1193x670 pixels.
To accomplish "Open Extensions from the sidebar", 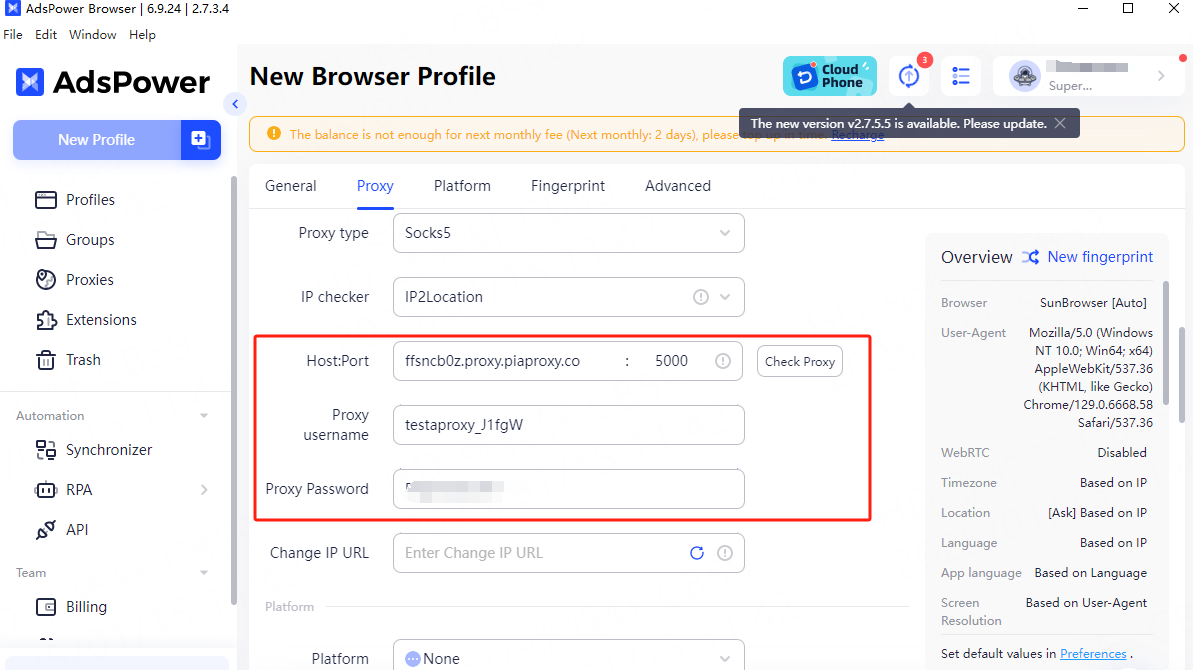I will pyautogui.click(x=101, y=320).
